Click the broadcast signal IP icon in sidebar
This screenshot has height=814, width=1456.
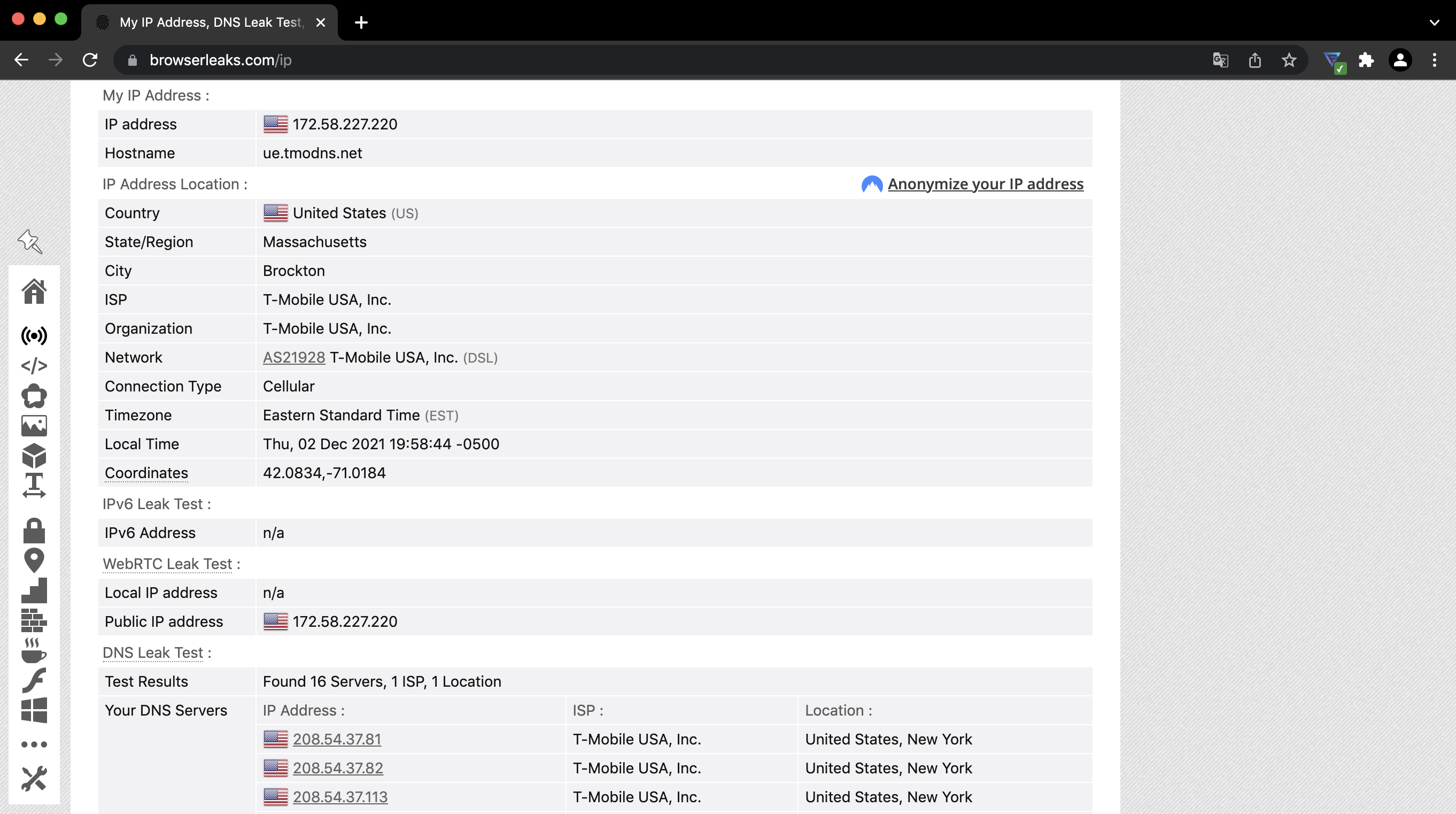[x=34, y=336]
